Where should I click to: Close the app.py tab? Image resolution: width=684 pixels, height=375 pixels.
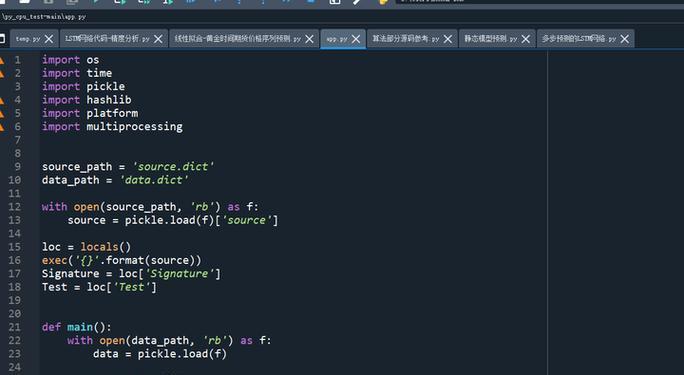(356, 39)
